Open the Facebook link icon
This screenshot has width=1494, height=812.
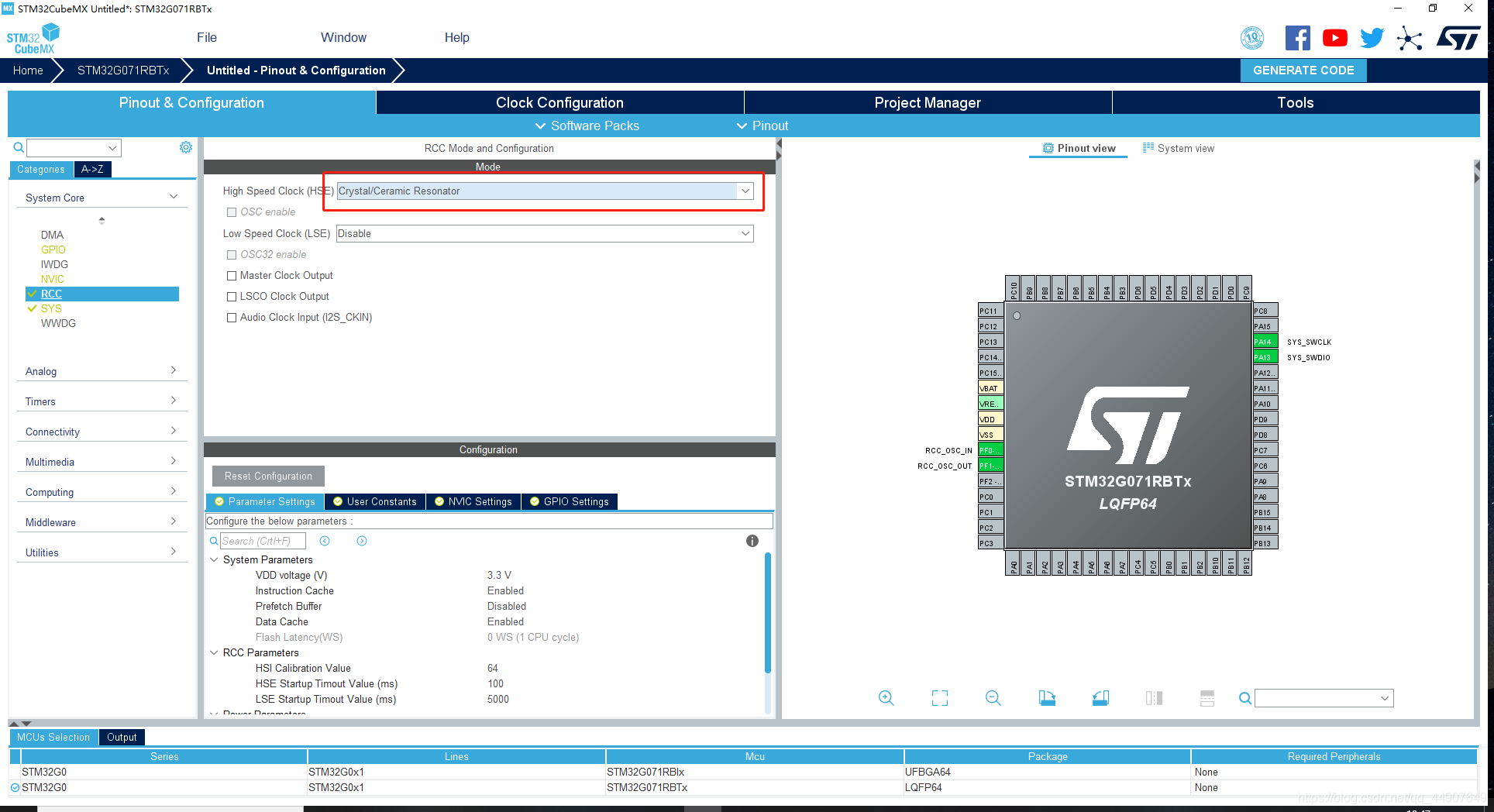(x=1297, y=38)
